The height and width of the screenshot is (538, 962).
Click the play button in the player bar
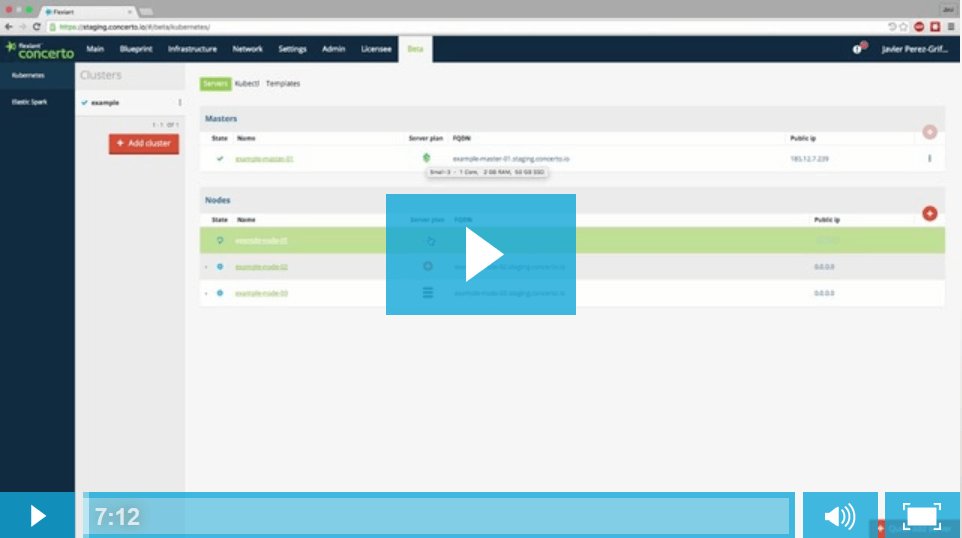coord(37,515)
